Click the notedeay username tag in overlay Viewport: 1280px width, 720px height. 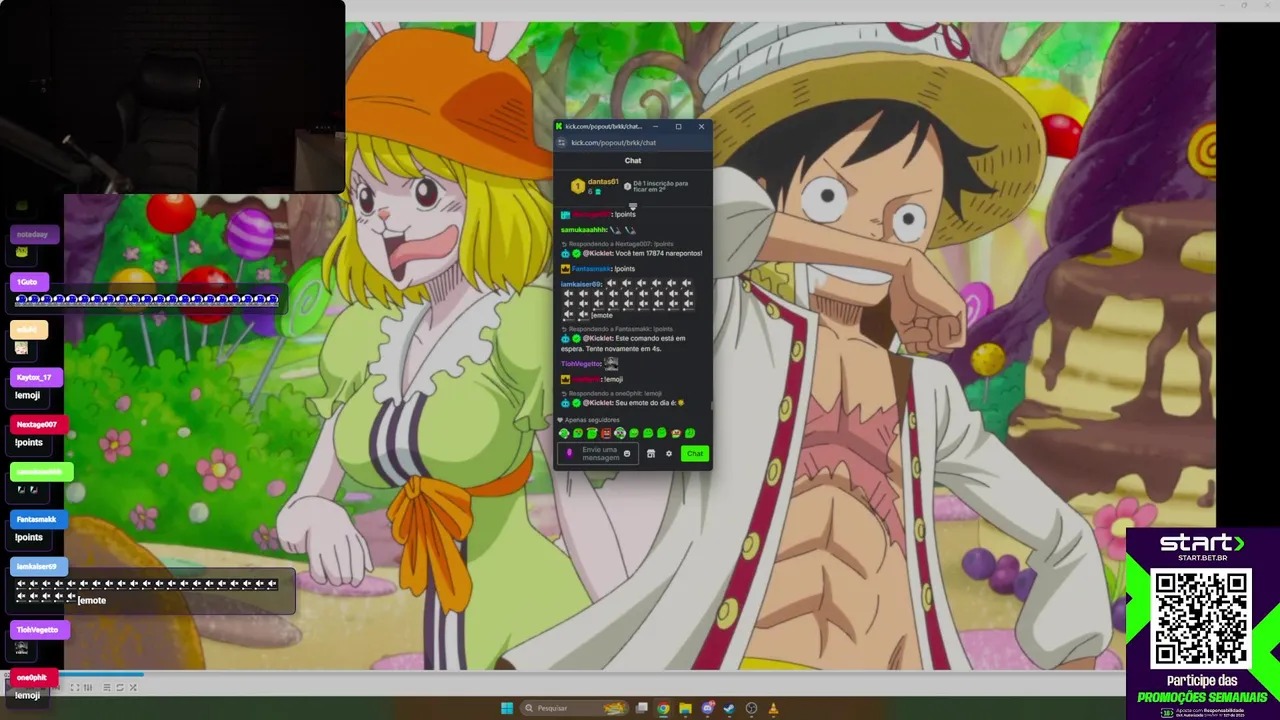34,234
